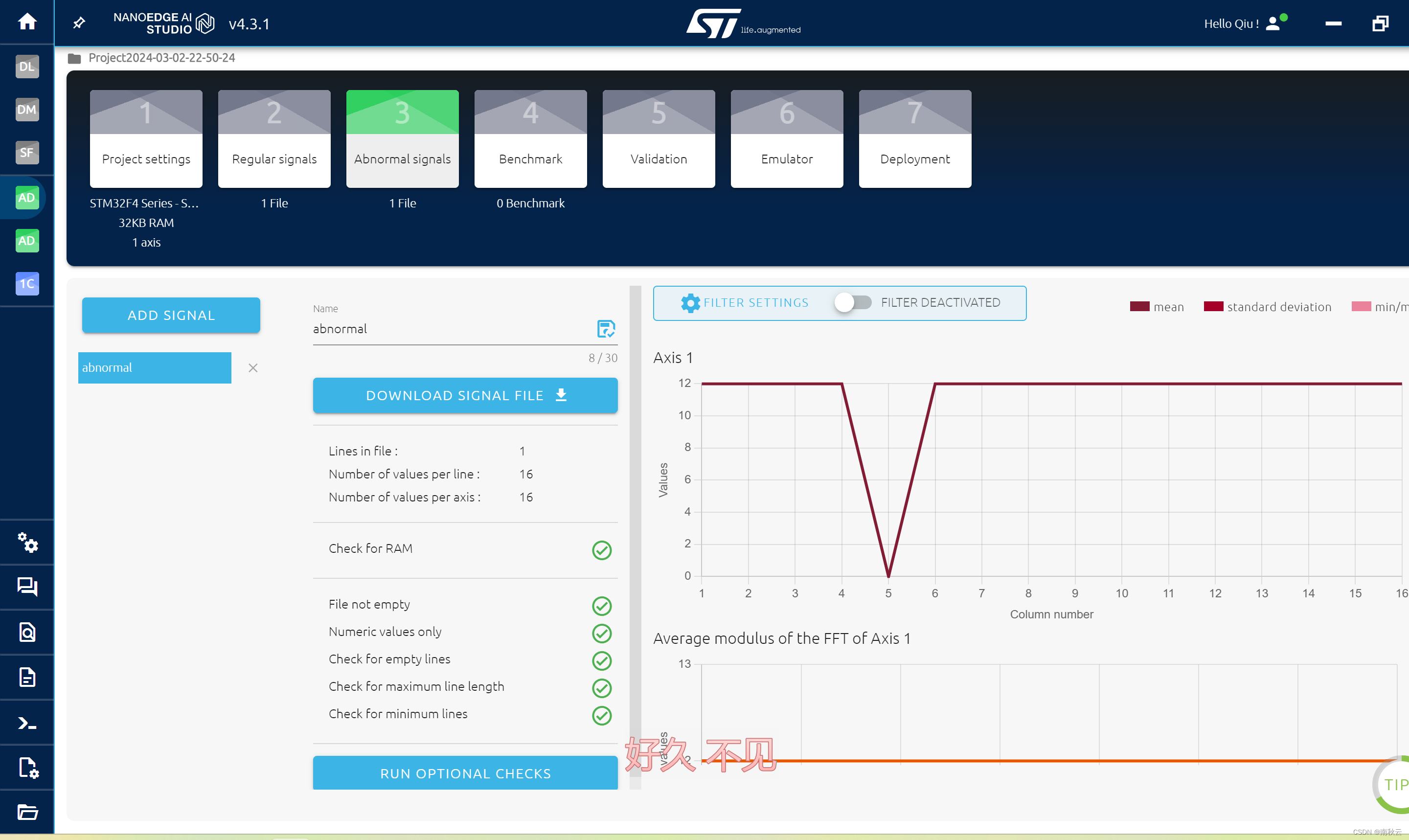The image size is (1409, 840).
Task: Open the DL sidebar project icon
Action: click(x=26, y=66)
